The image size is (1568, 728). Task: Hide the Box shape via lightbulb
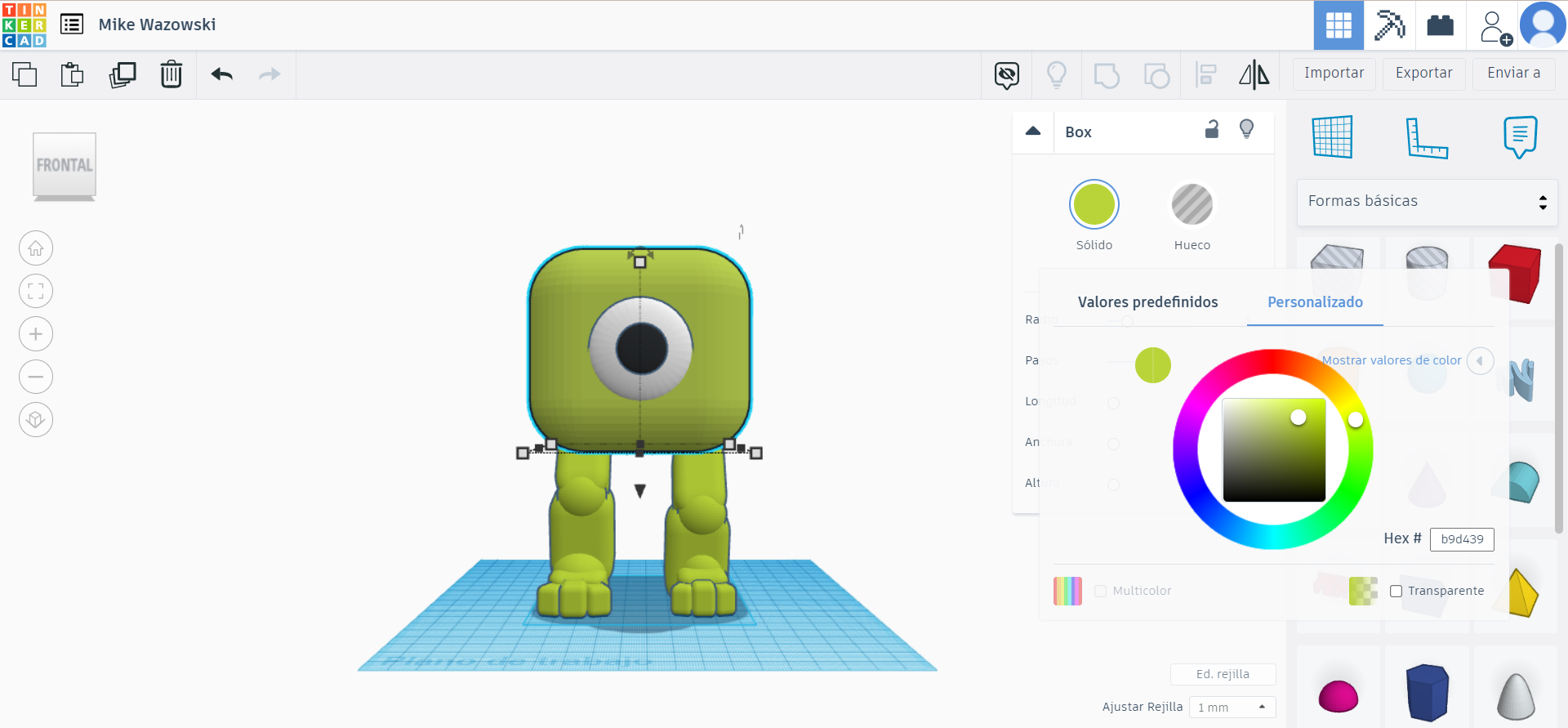point(1246,129)
